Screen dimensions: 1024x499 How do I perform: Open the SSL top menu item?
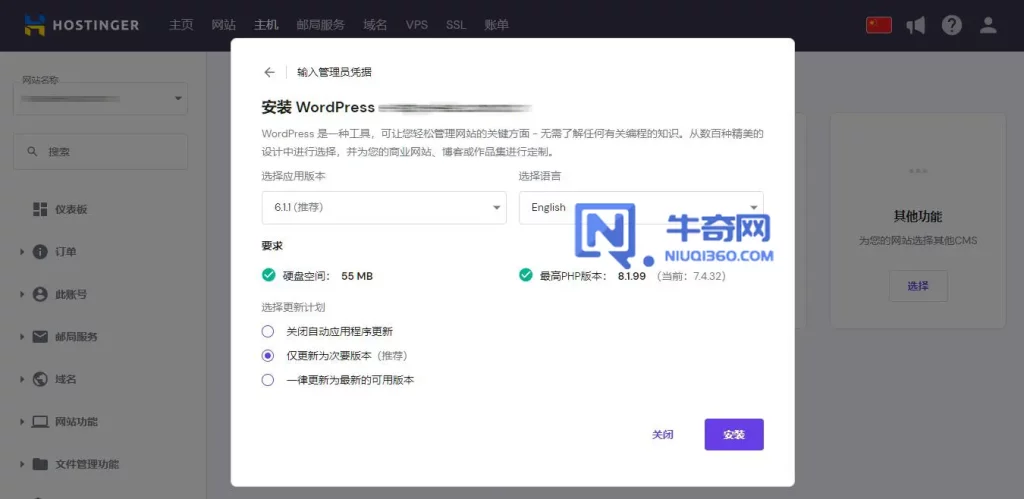click(456, 25)
